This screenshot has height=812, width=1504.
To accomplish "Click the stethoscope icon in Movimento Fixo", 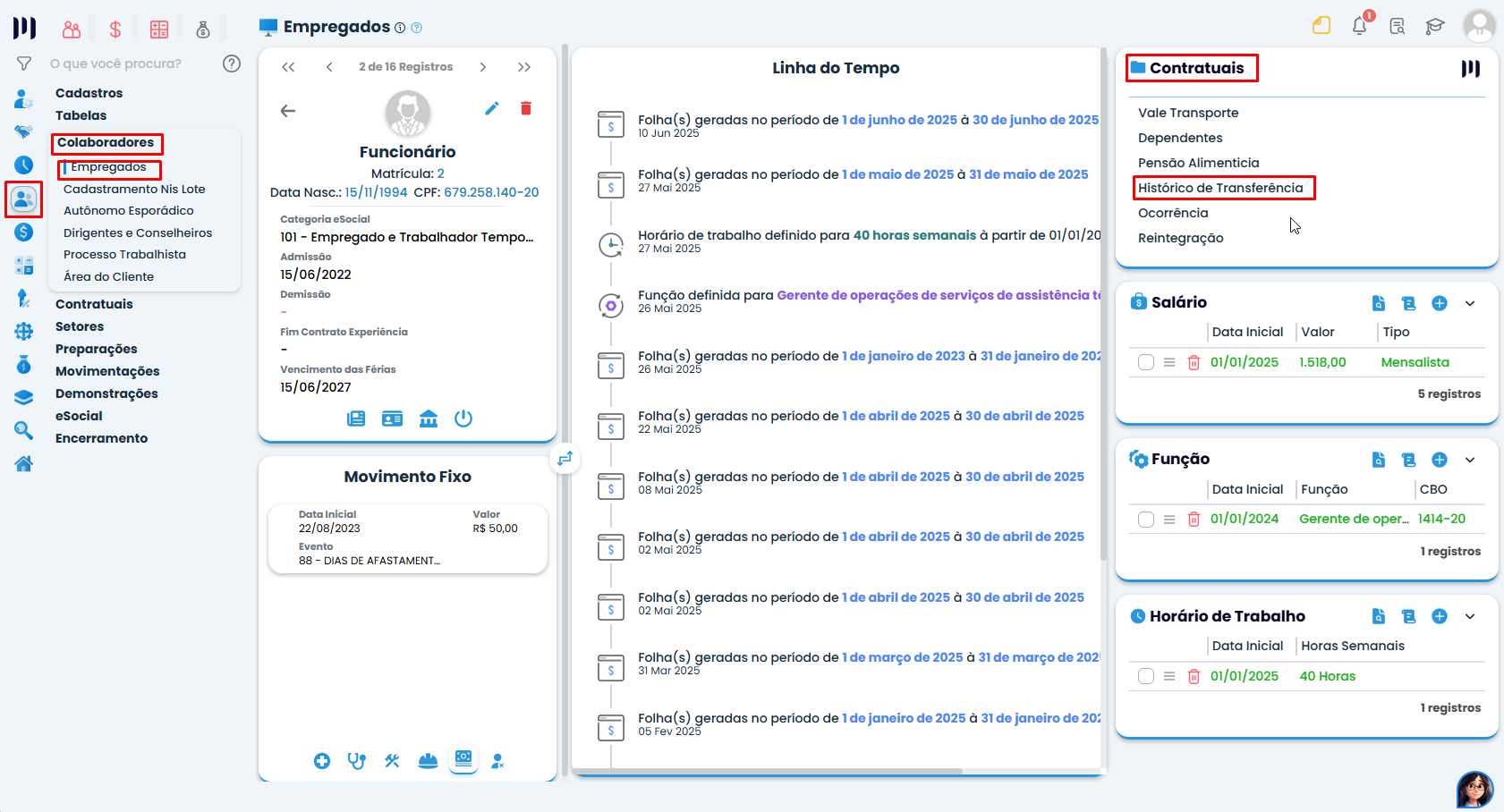I will tap(357, 761).
